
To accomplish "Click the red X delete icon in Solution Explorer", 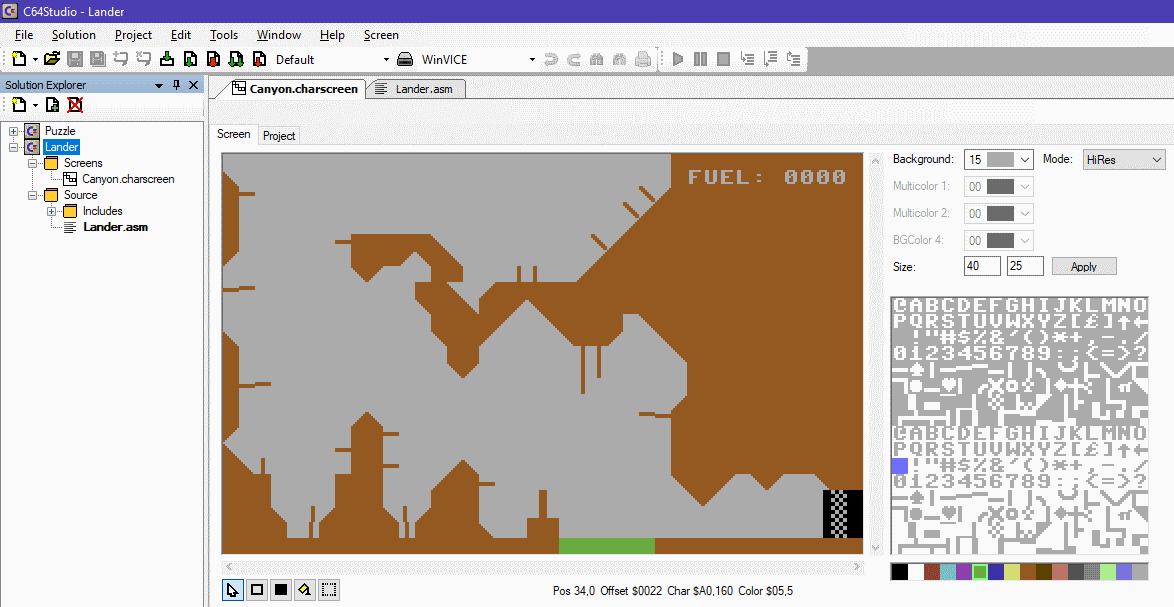I will click(x=75, y=105).
